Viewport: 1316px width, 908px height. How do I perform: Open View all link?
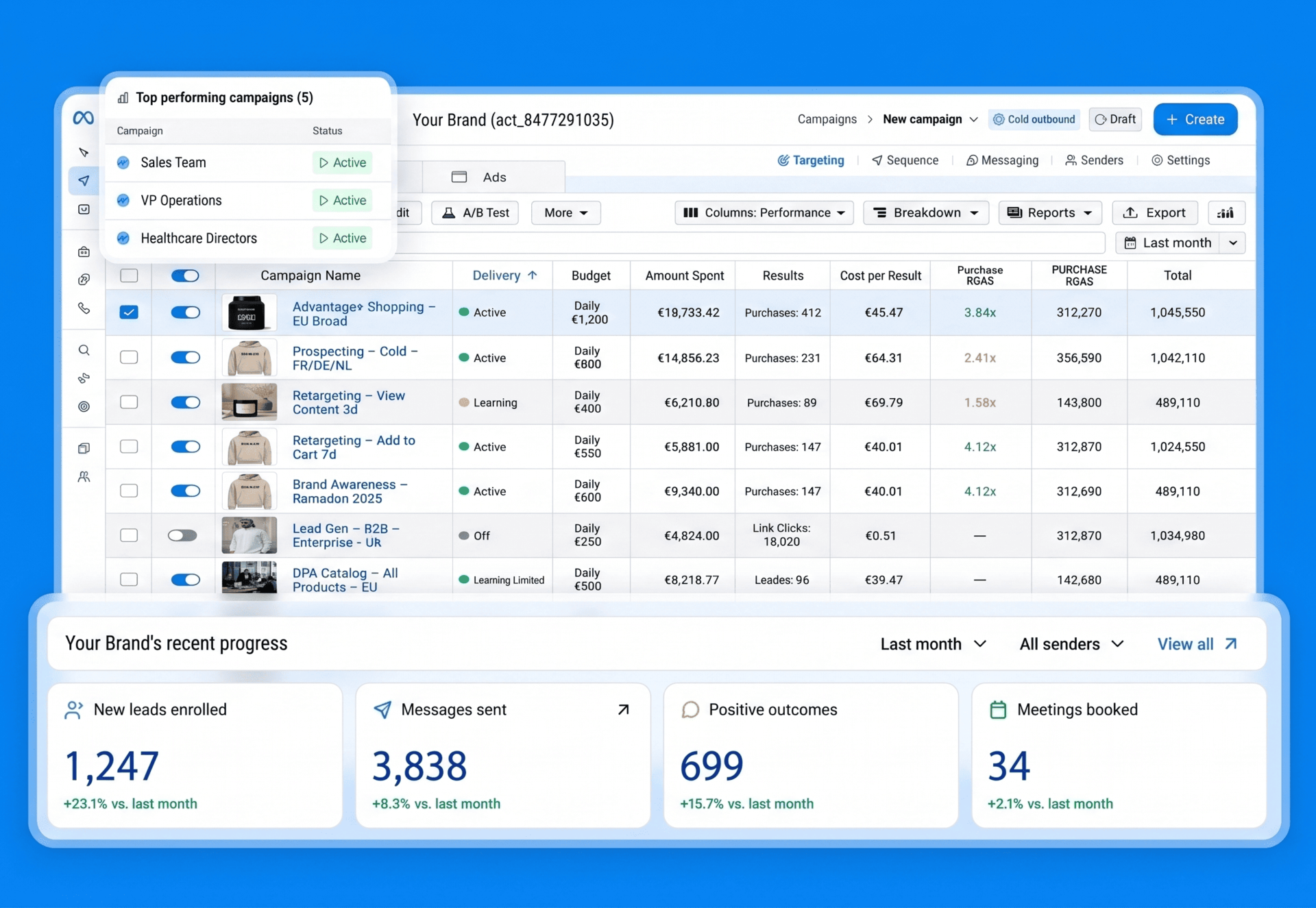(1197, 644)
